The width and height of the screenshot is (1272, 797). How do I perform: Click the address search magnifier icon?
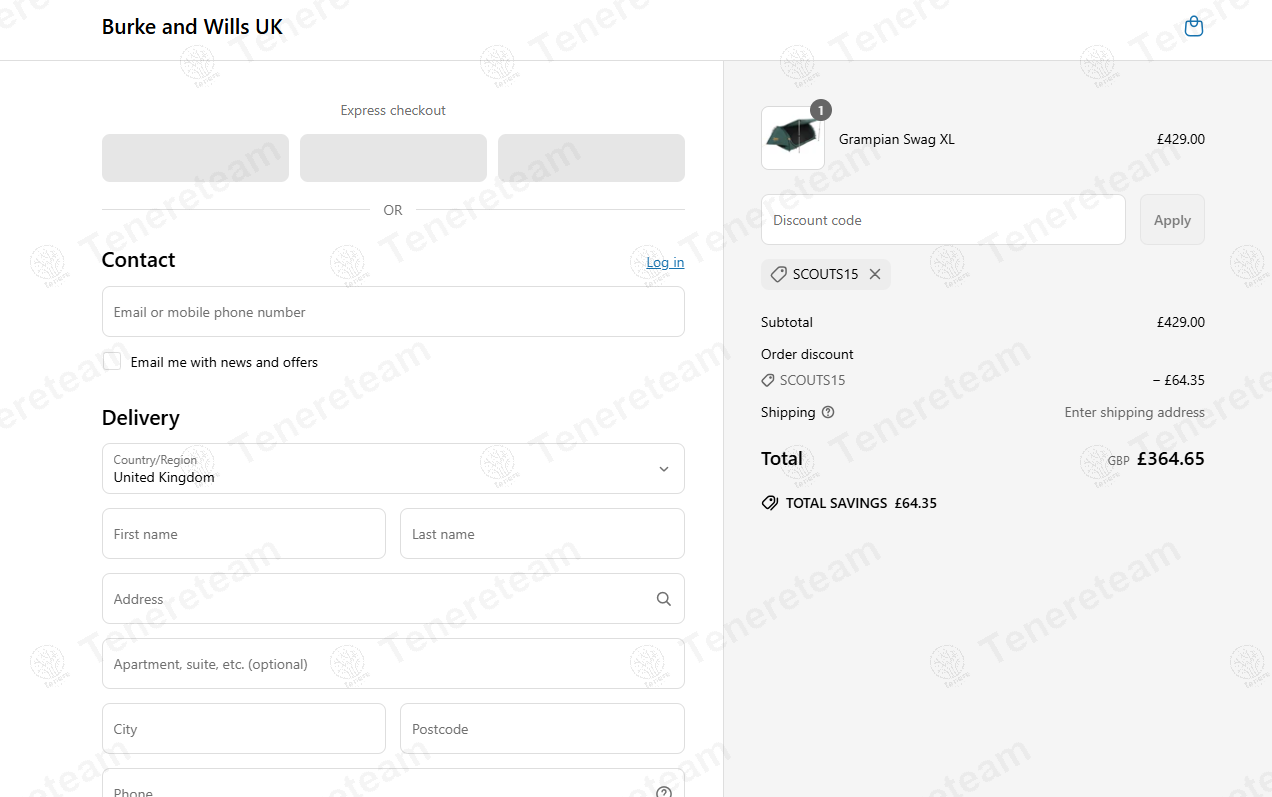click(x=664, y=599)
